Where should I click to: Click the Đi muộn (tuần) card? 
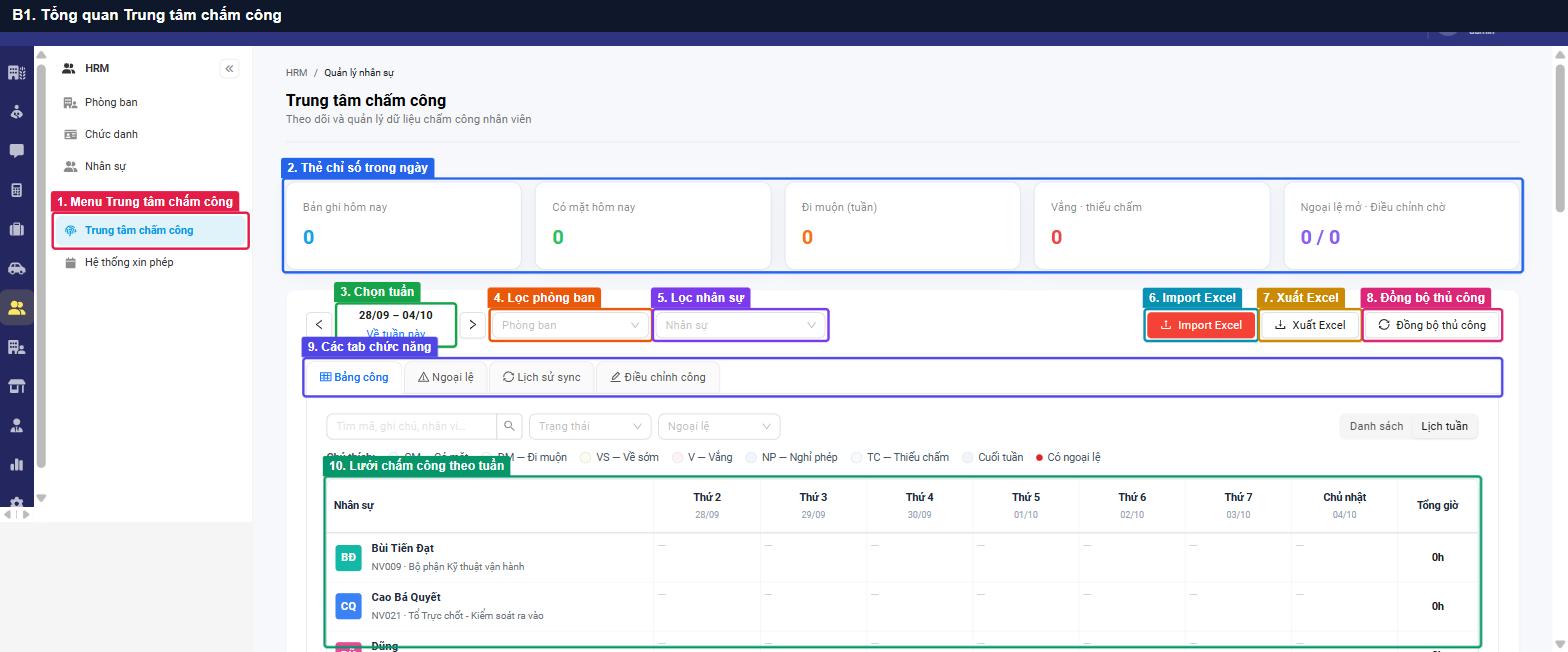903,225
